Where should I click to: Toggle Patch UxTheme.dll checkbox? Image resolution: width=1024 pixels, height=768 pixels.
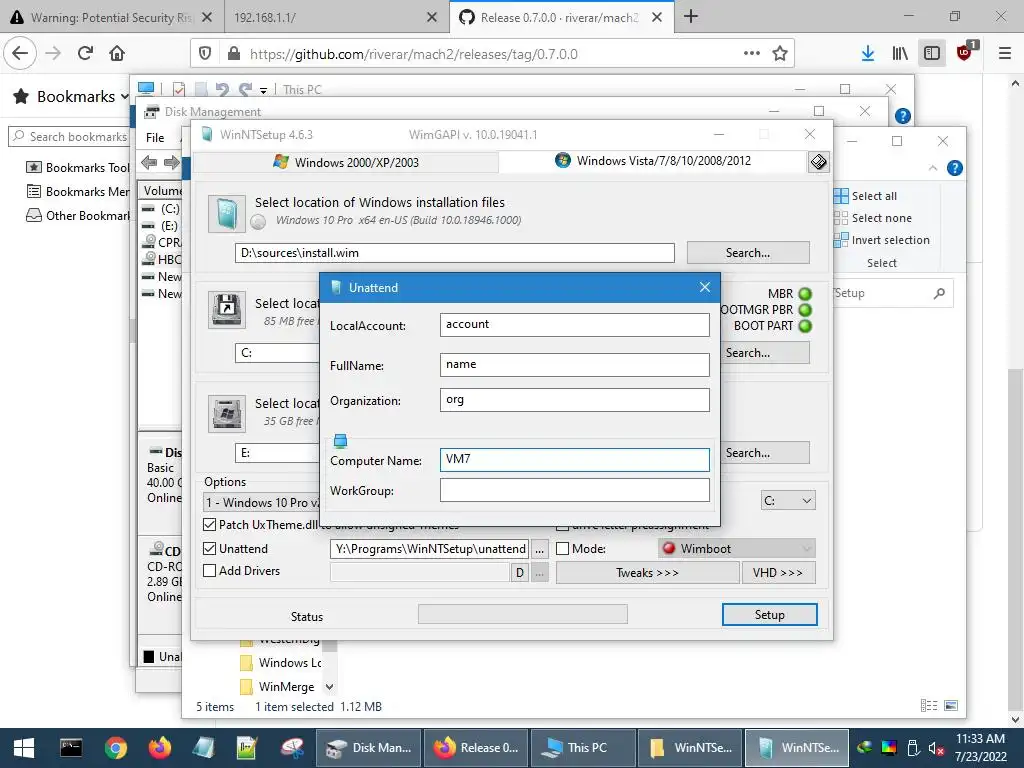(210, 524)
